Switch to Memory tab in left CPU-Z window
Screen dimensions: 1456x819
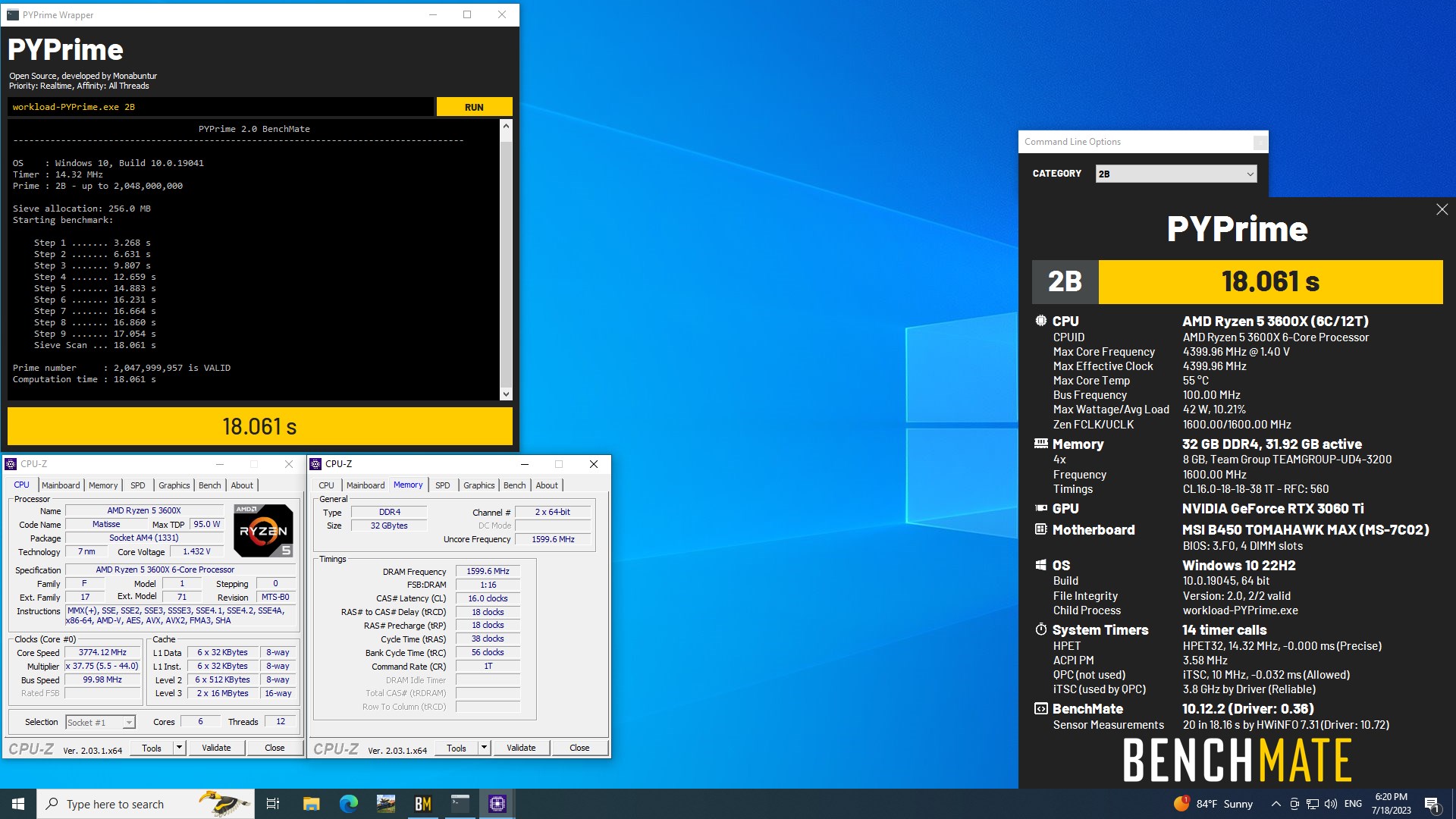pos(103,485)
